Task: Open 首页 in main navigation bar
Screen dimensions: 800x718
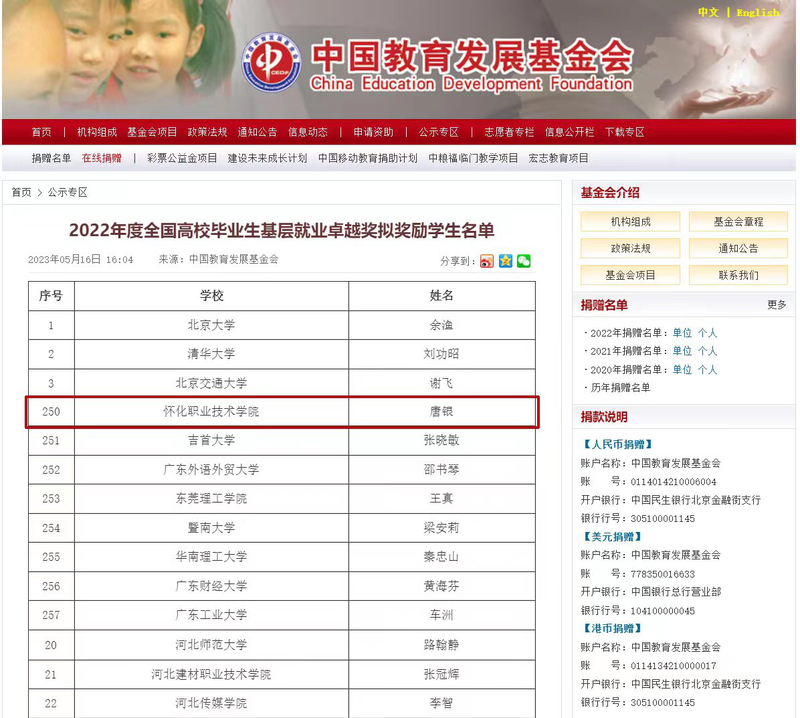Action: [41, 132]
